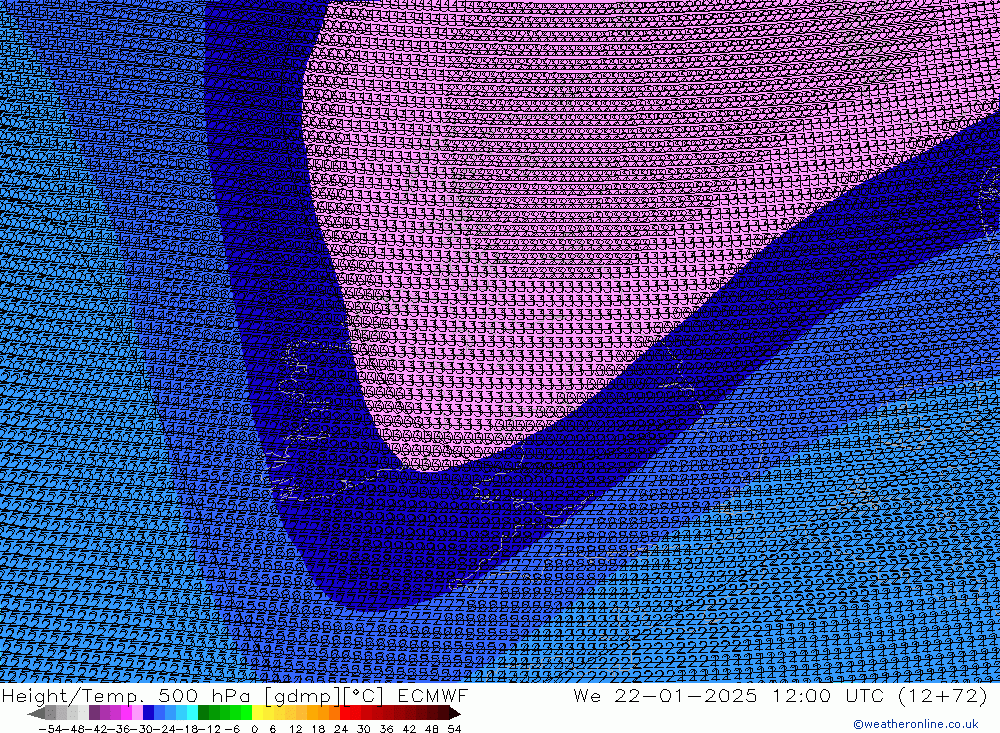Pick the yellow legend swatch at 0
The width and height of the screenshot is (1000, 733).
[257, 713]
